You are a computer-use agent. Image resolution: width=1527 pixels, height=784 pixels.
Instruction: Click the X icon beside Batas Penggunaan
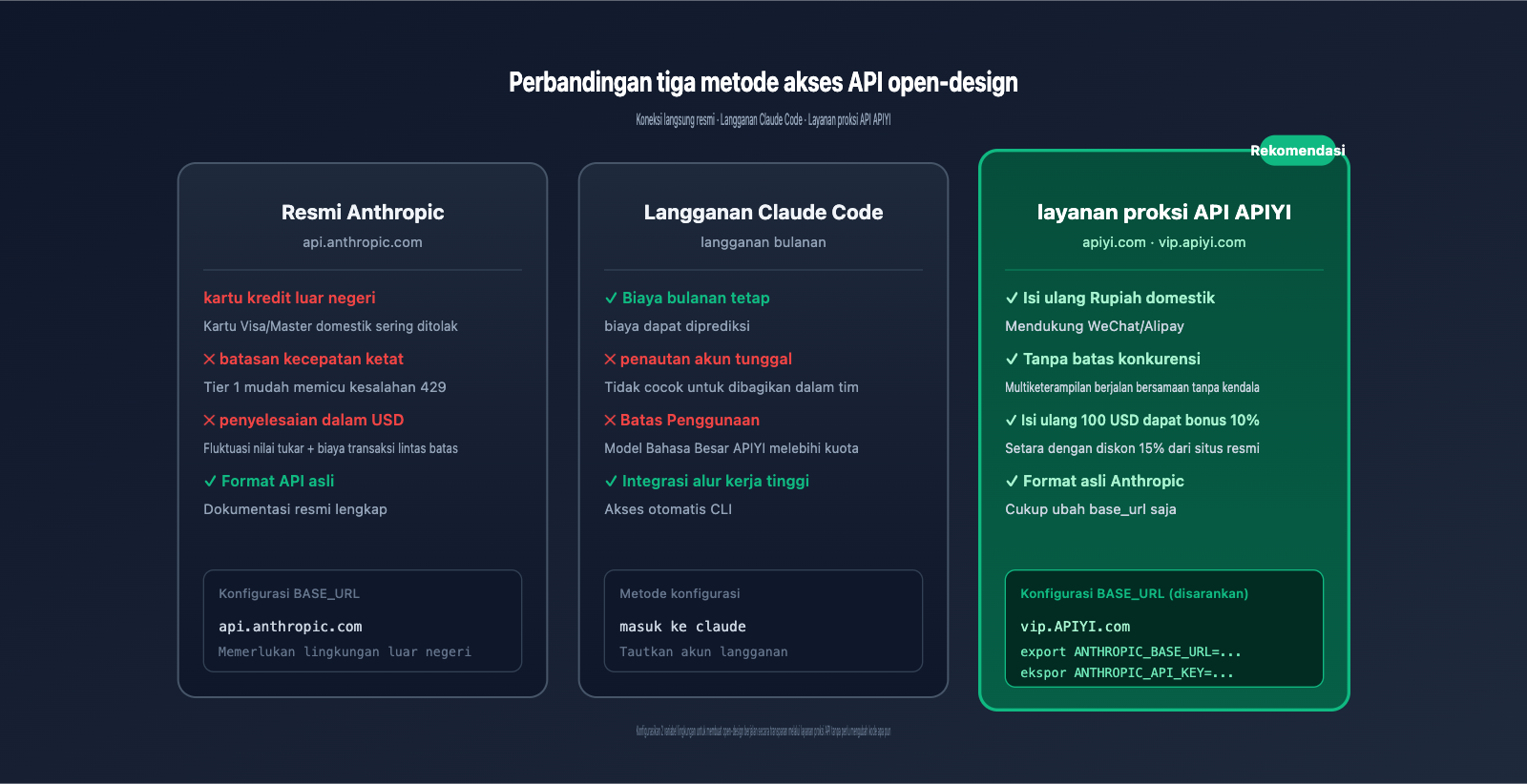610,421
